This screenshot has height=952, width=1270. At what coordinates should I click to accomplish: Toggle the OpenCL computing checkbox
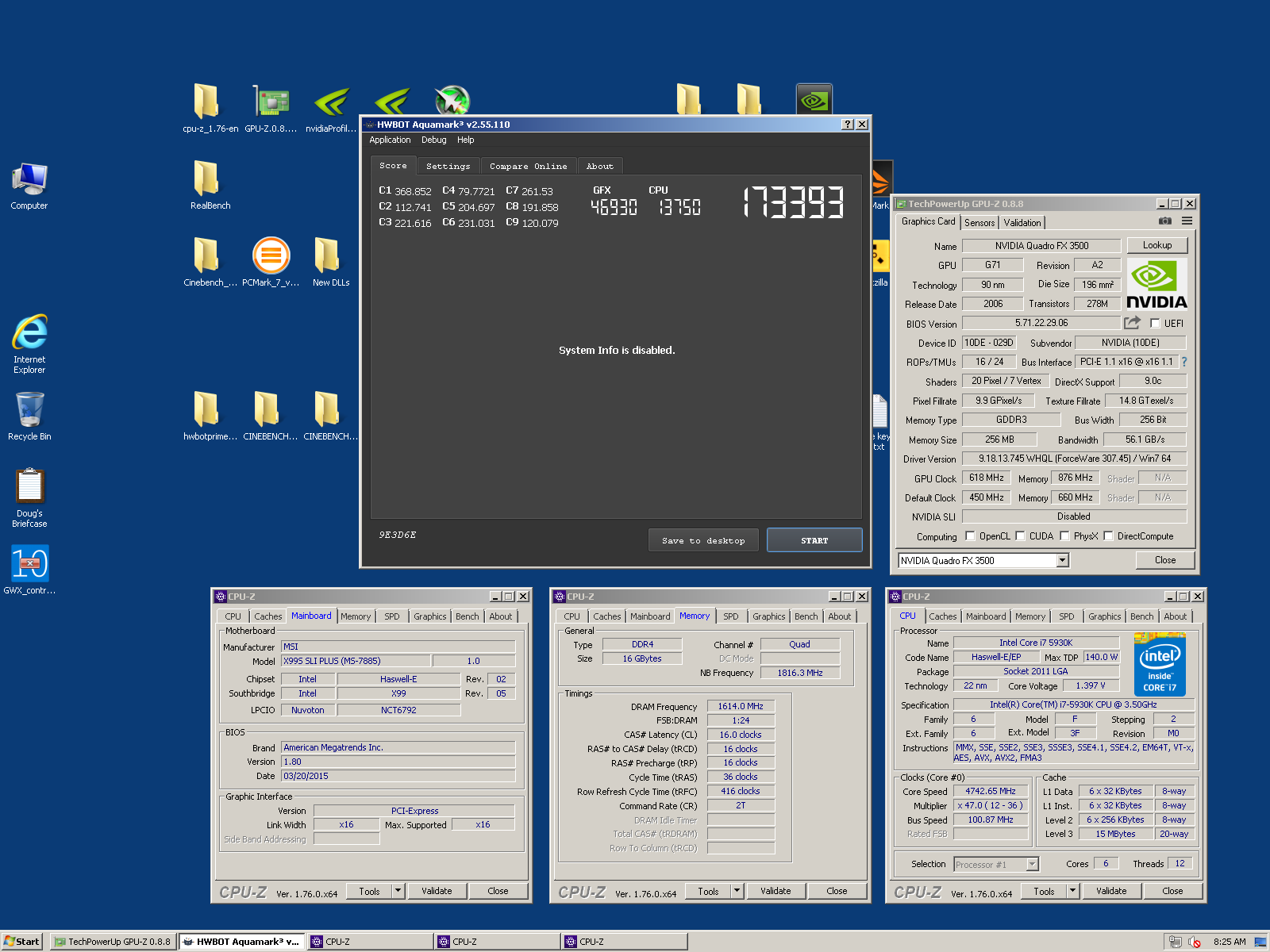(970, 536)
